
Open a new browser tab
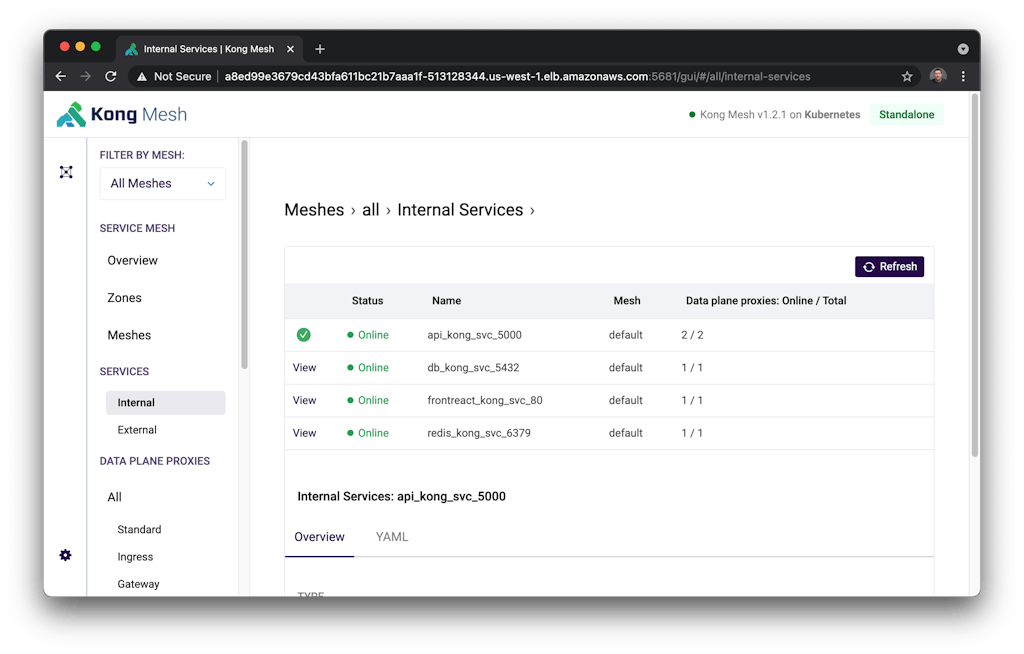coord(320,49)
